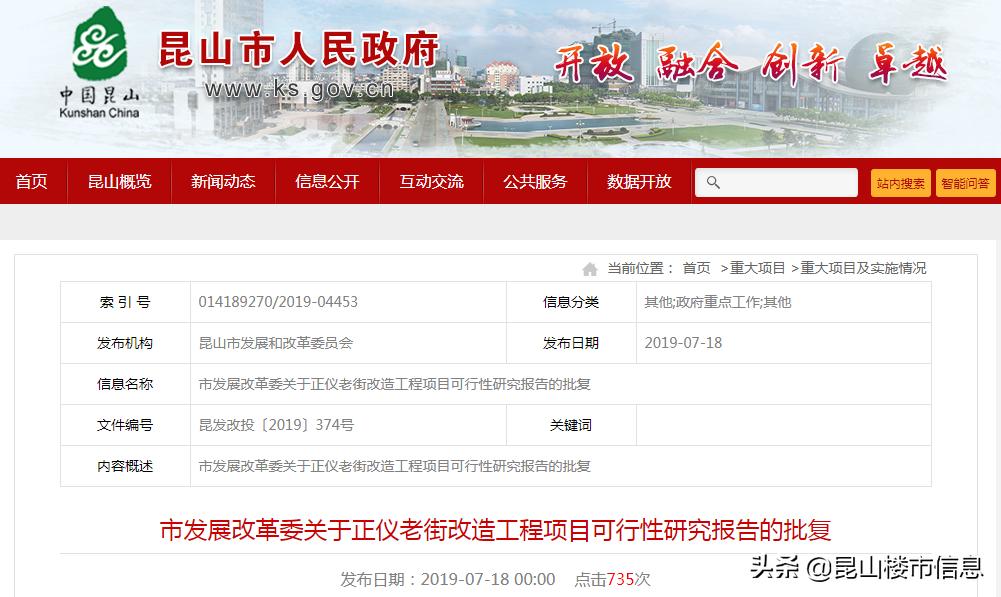Click the 站内搜索 search button
The height and width of the screenshot is (597, 1001).
point(899,182)
